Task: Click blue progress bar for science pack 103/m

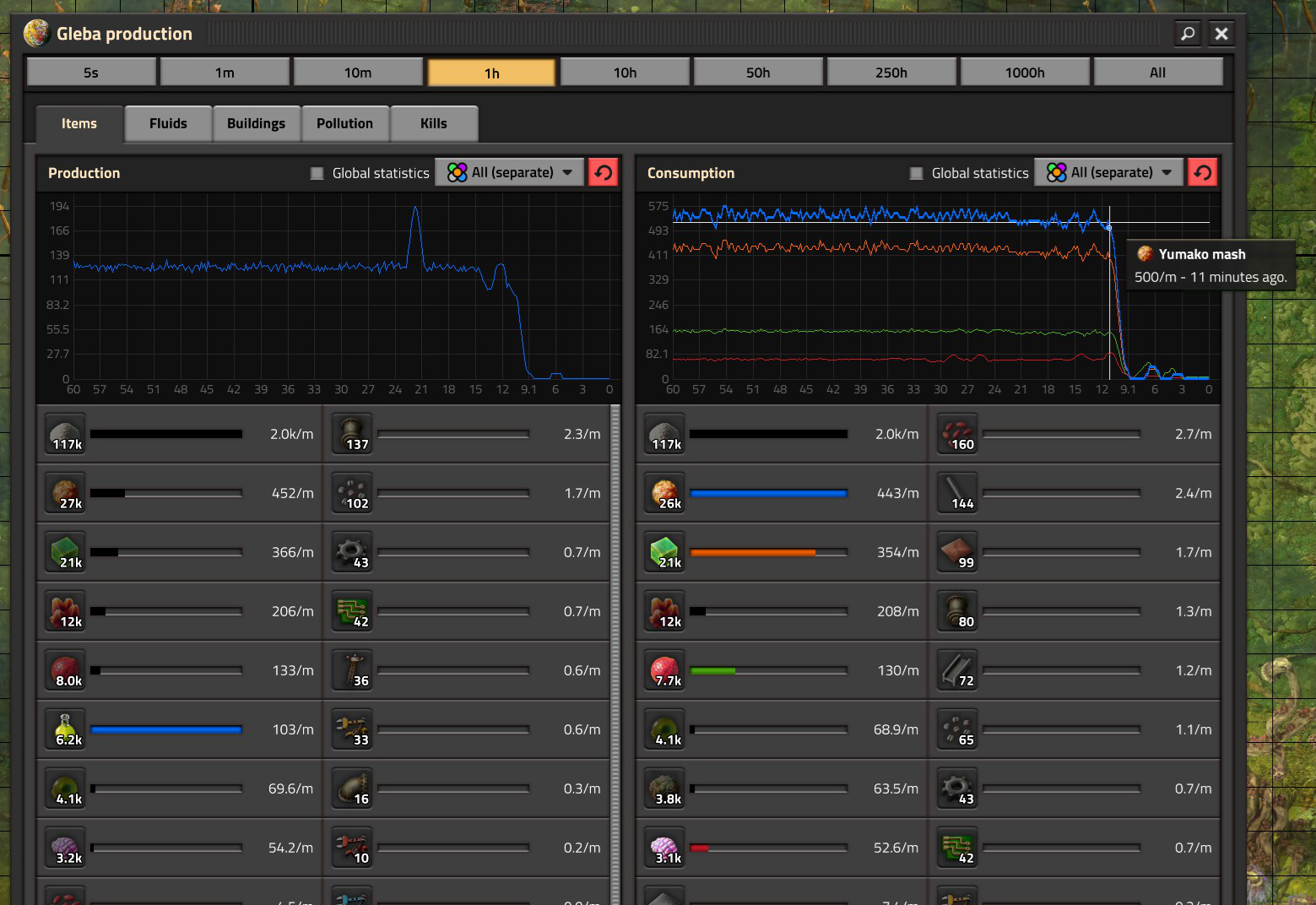Action: point(166,729)
